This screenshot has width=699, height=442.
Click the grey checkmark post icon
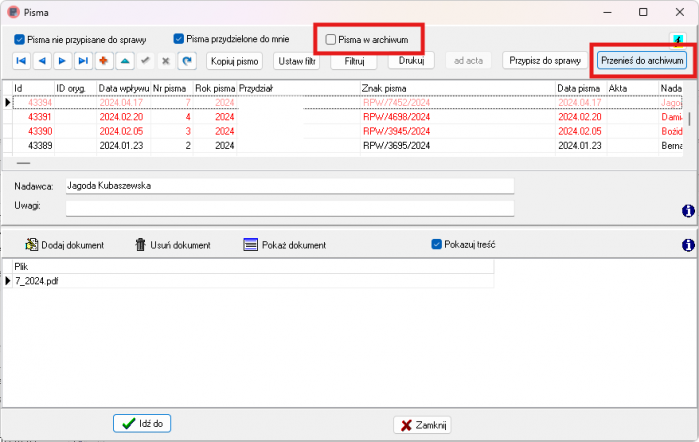(x=145, y=61)
